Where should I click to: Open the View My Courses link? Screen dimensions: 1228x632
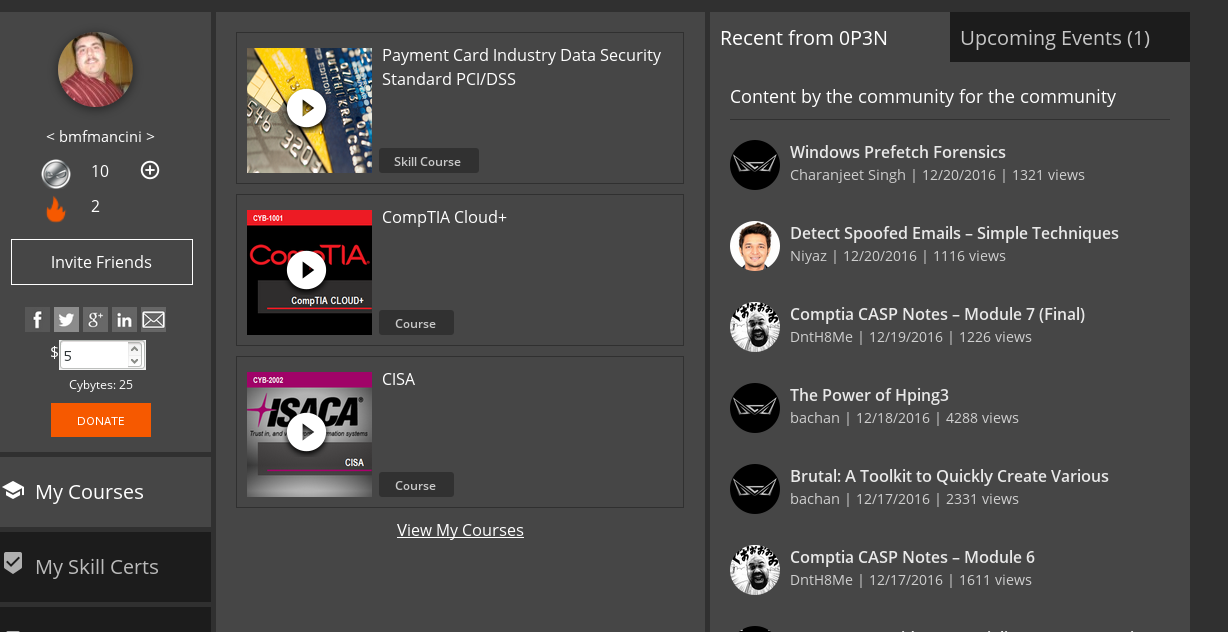(460, 530)
